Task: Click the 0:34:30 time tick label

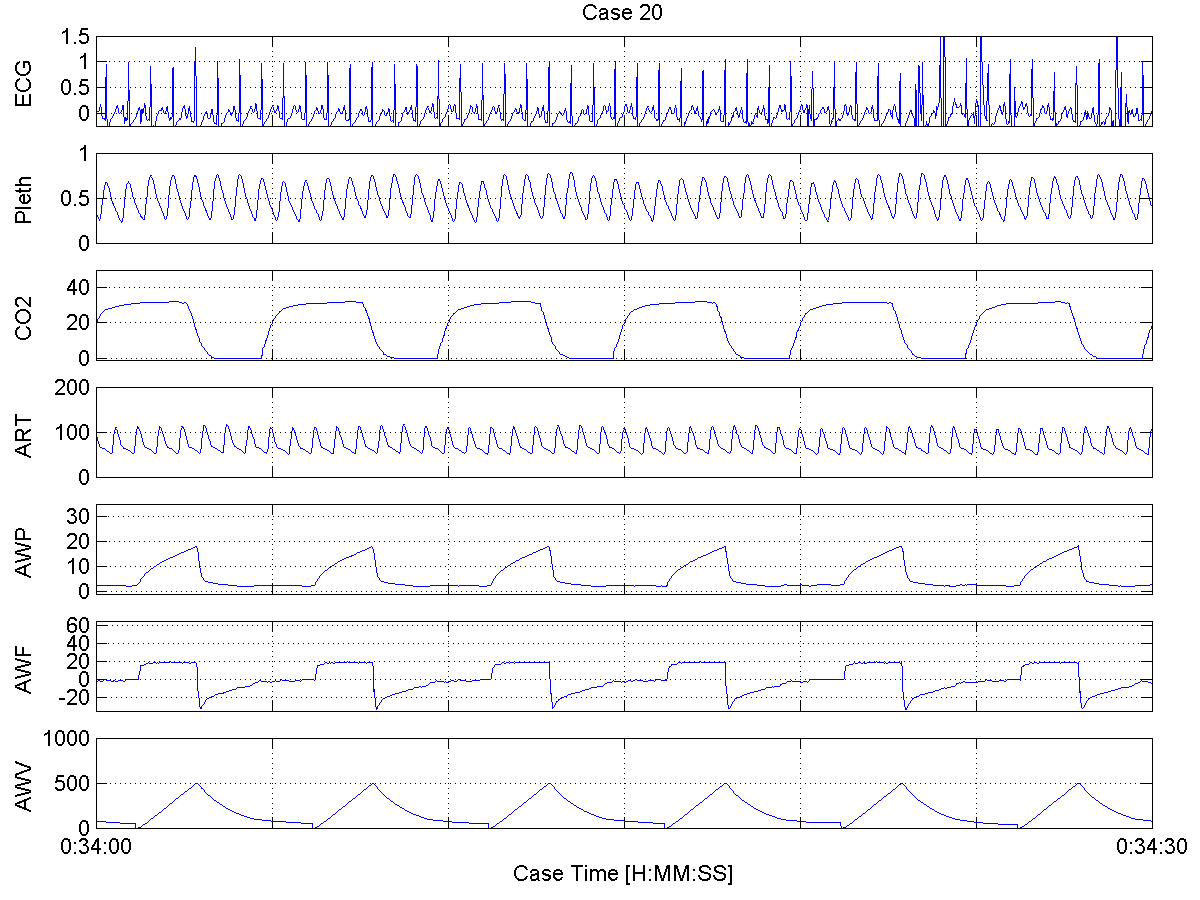Action: point(1152,847)
